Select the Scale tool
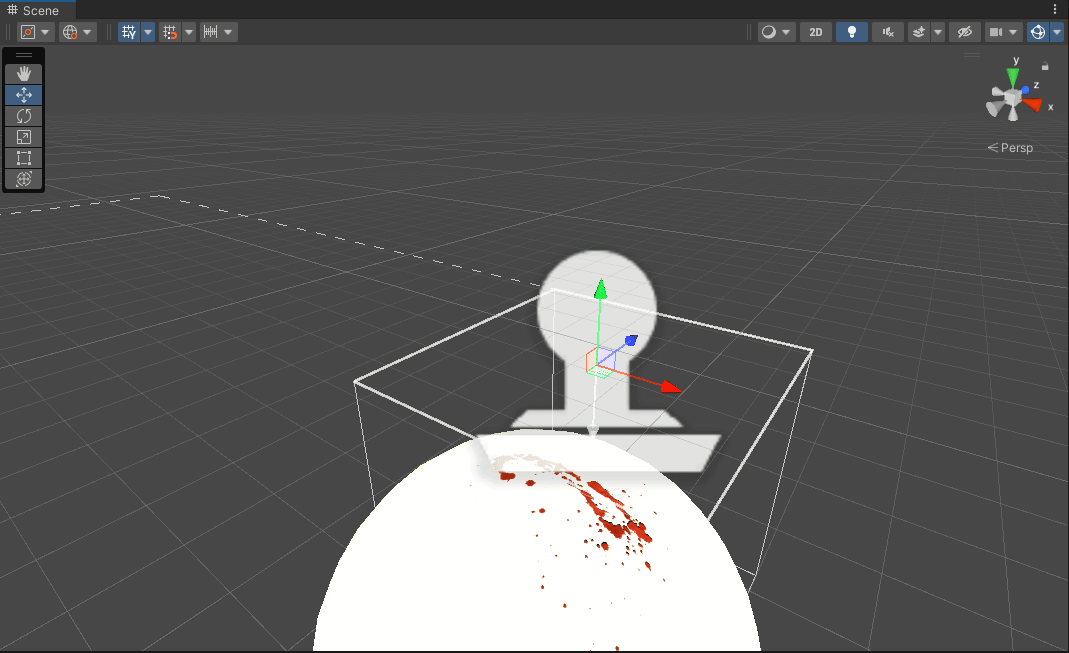 coord(23,137)
